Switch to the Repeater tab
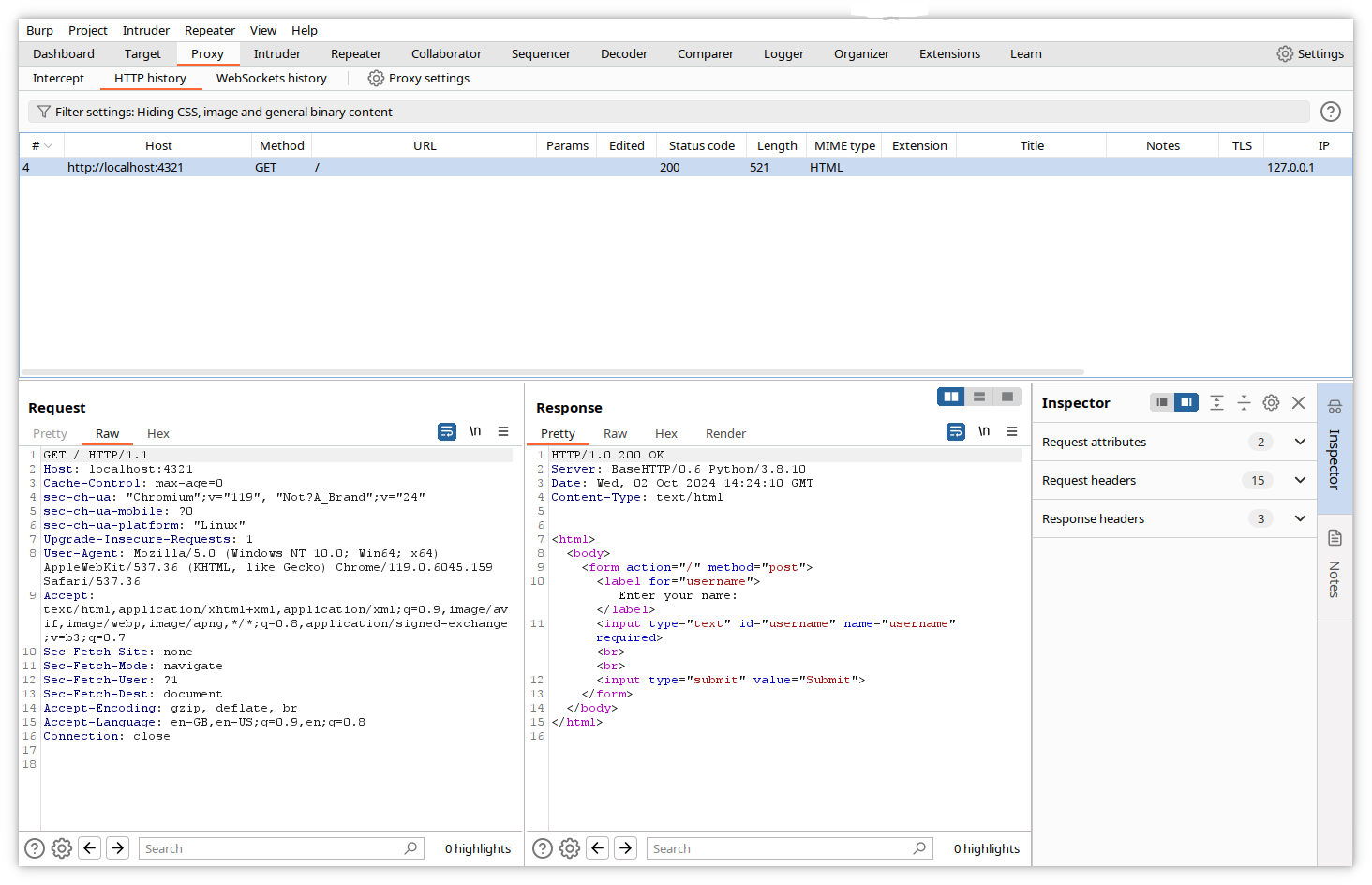 click(x=355, y=54)
